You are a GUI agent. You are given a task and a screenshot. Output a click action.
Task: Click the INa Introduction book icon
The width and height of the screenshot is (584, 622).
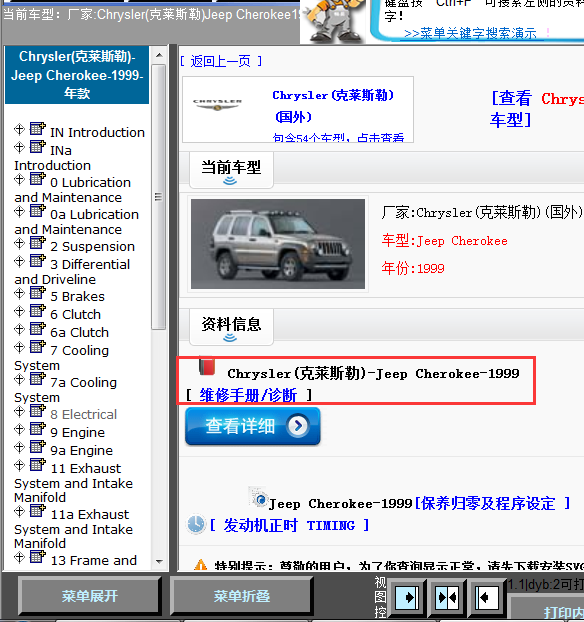coord(38,147)
